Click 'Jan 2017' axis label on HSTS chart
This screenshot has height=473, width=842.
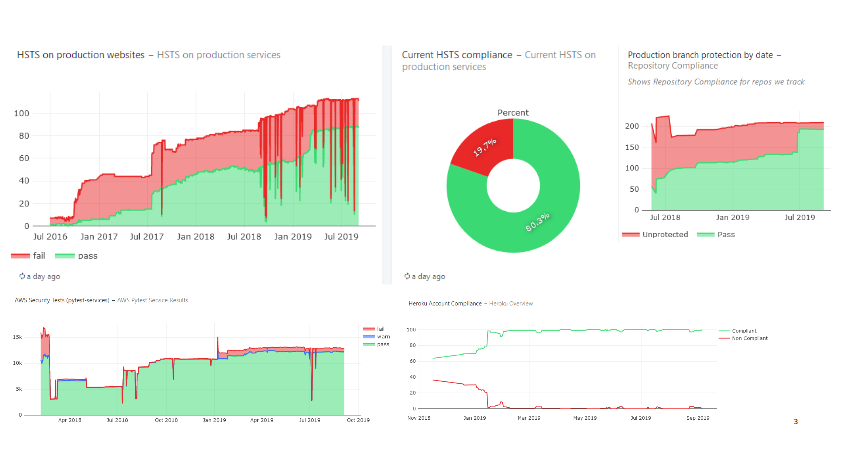[99, 236]
